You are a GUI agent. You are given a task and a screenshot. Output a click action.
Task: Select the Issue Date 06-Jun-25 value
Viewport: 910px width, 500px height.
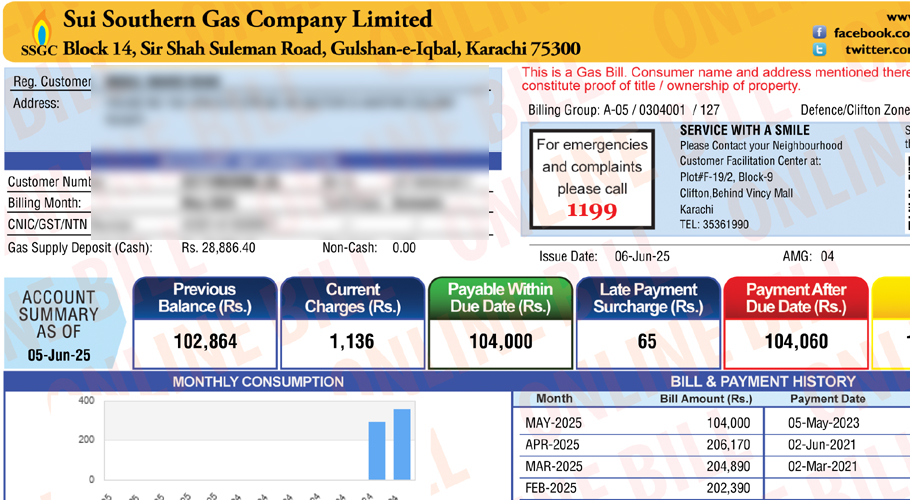[x=642, y=256]
